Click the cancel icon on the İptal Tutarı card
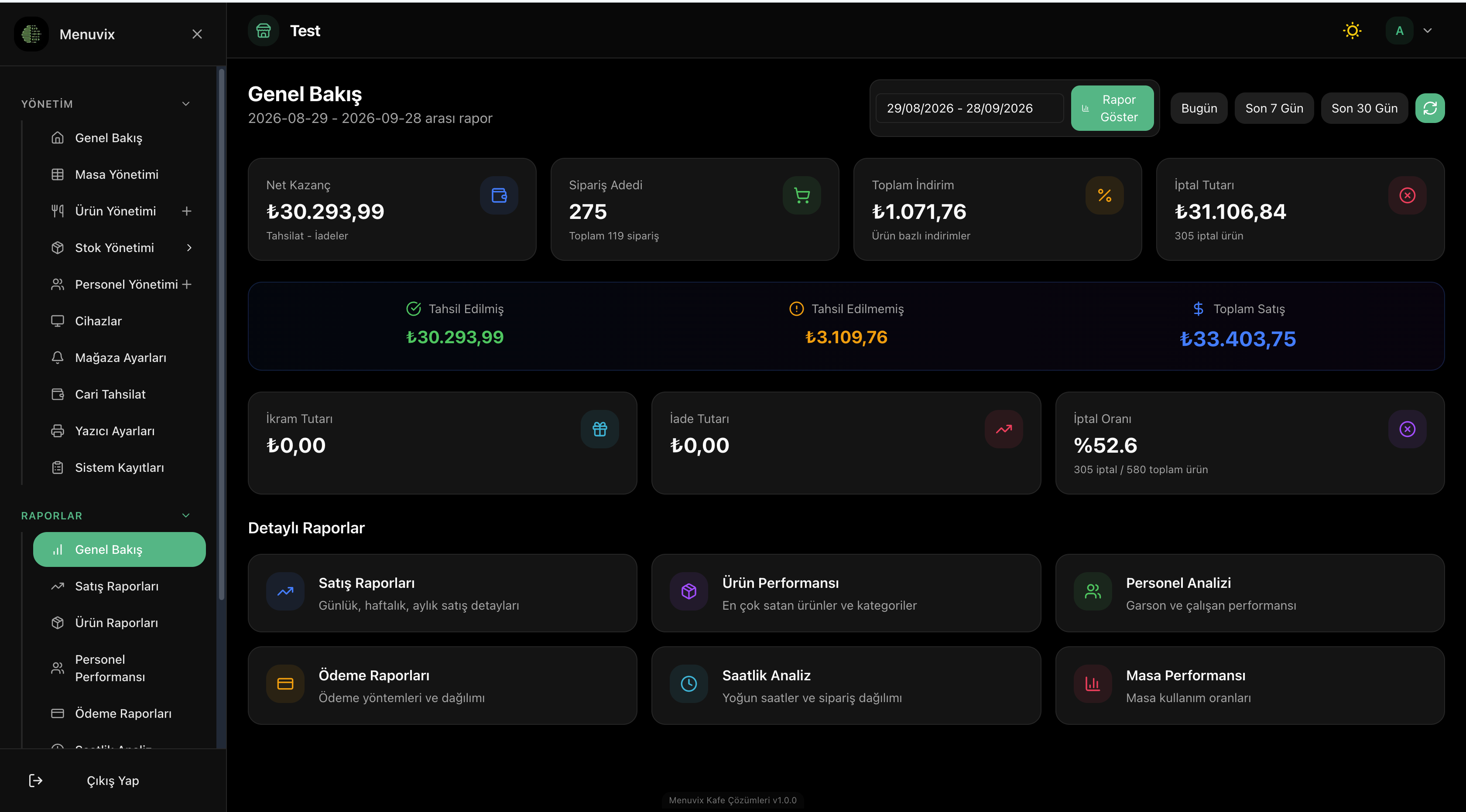The width and height of the screenshot is (1466, 812). click(x=1408, y=196)
